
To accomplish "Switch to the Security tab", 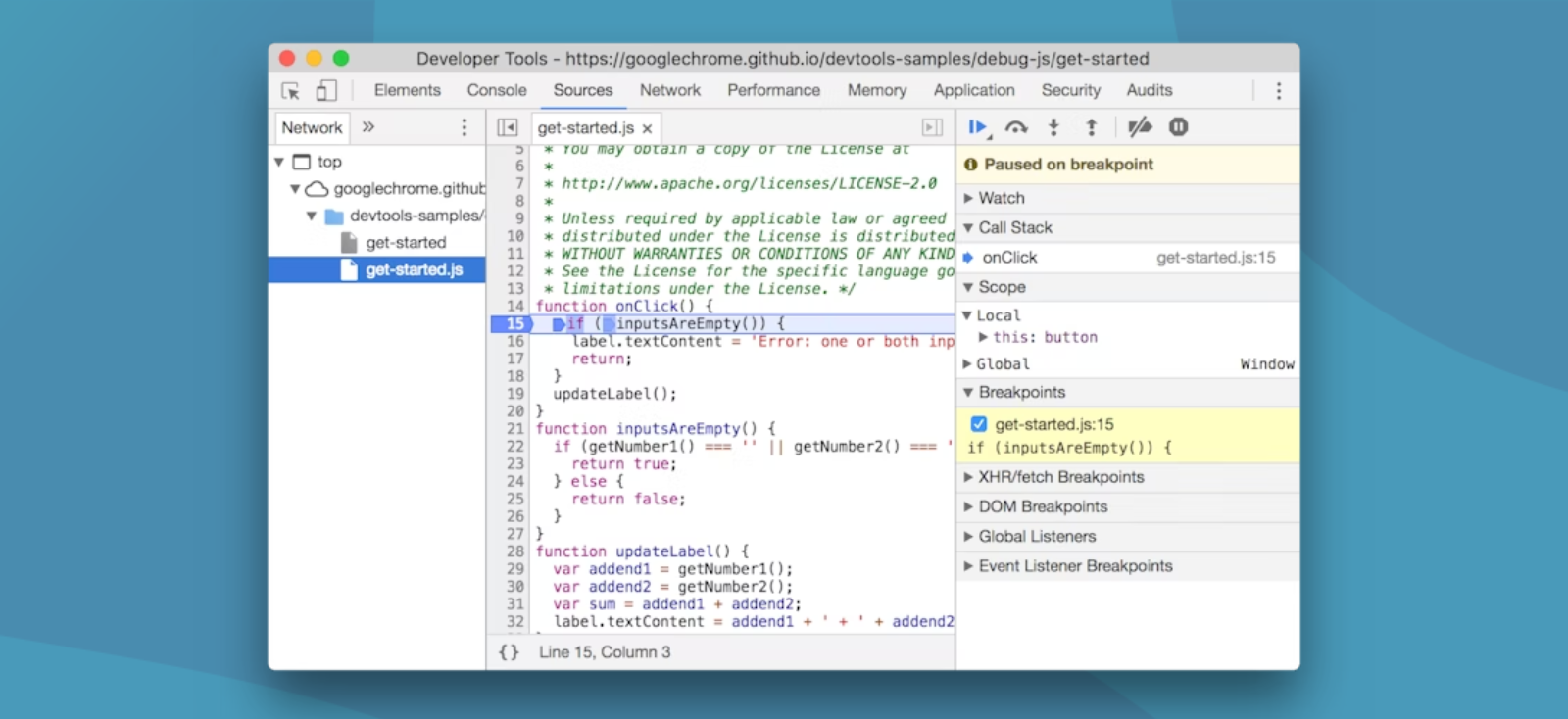I will click(1071, 90).
